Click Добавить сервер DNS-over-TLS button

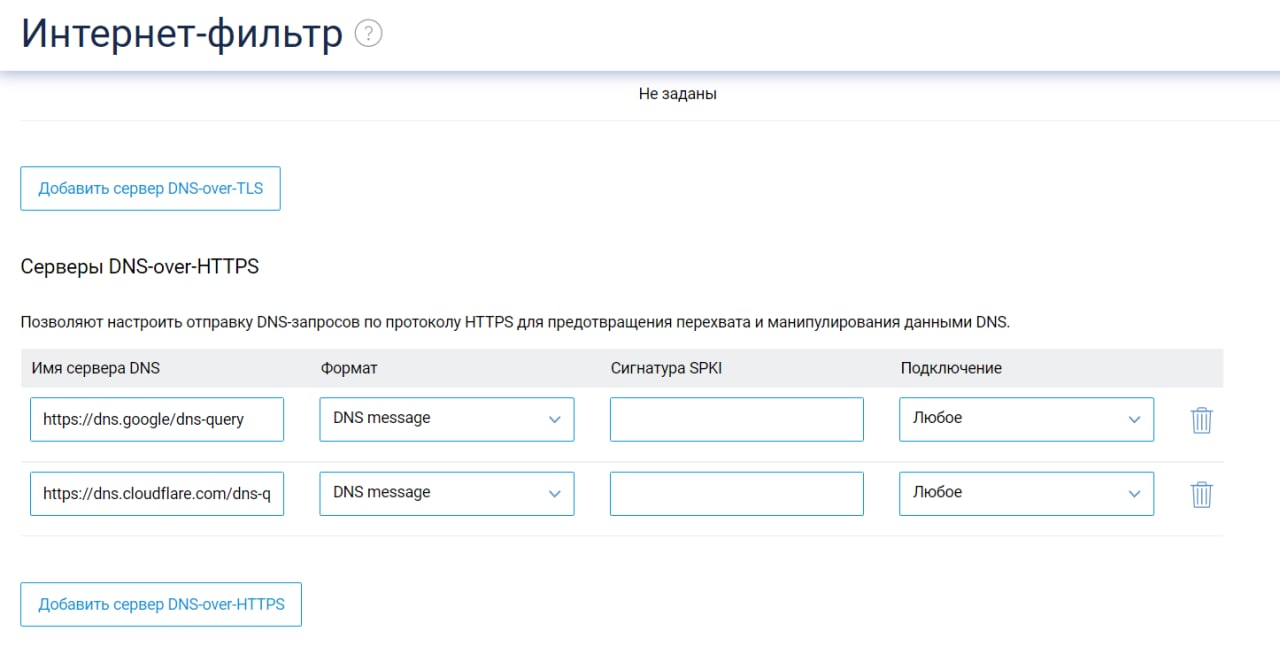[150, 188]
